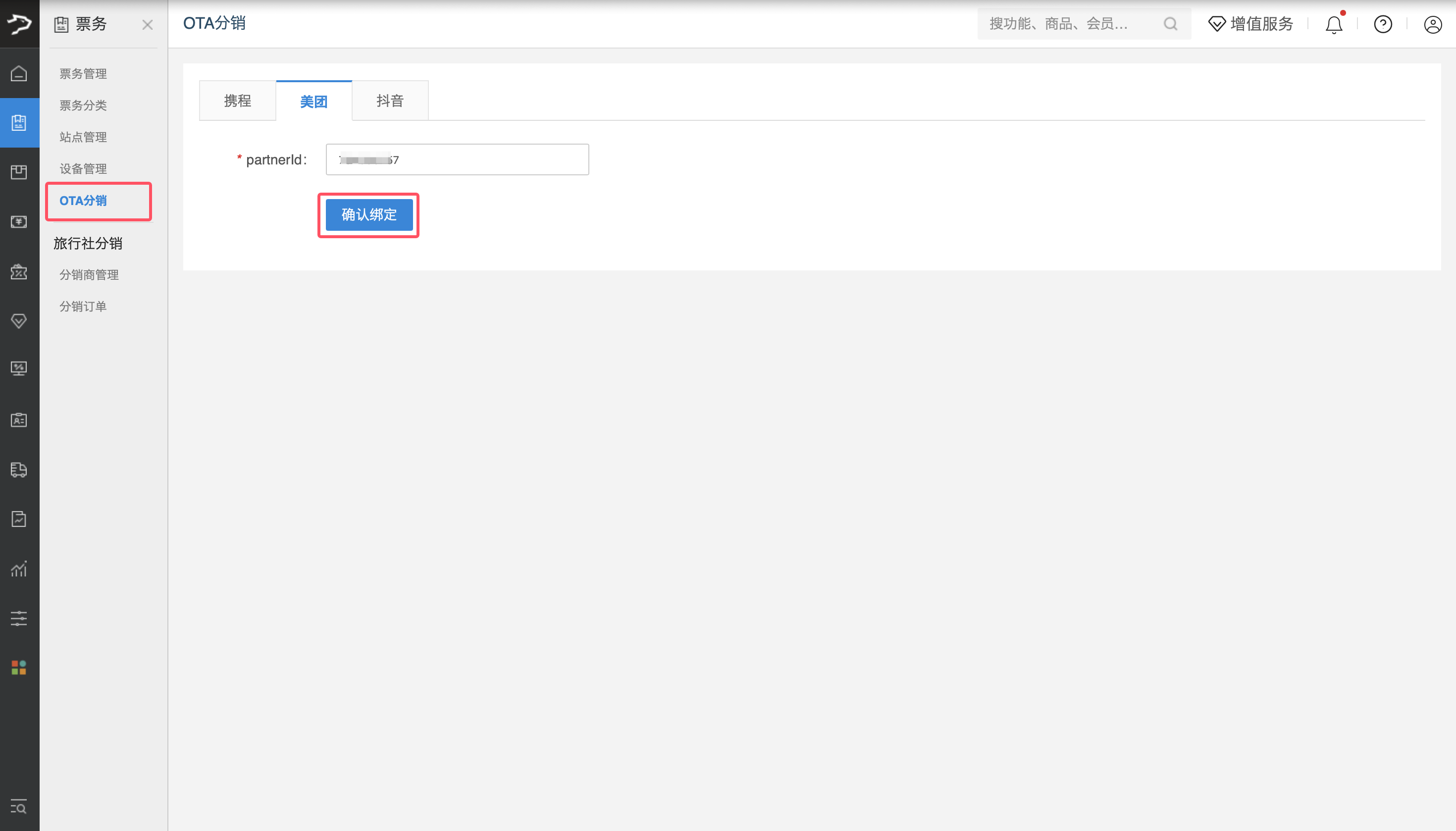Image resolution: width=1456 pixels, height=831 pixels.
Task: Open the user account profile icon
Action: 1432,25
